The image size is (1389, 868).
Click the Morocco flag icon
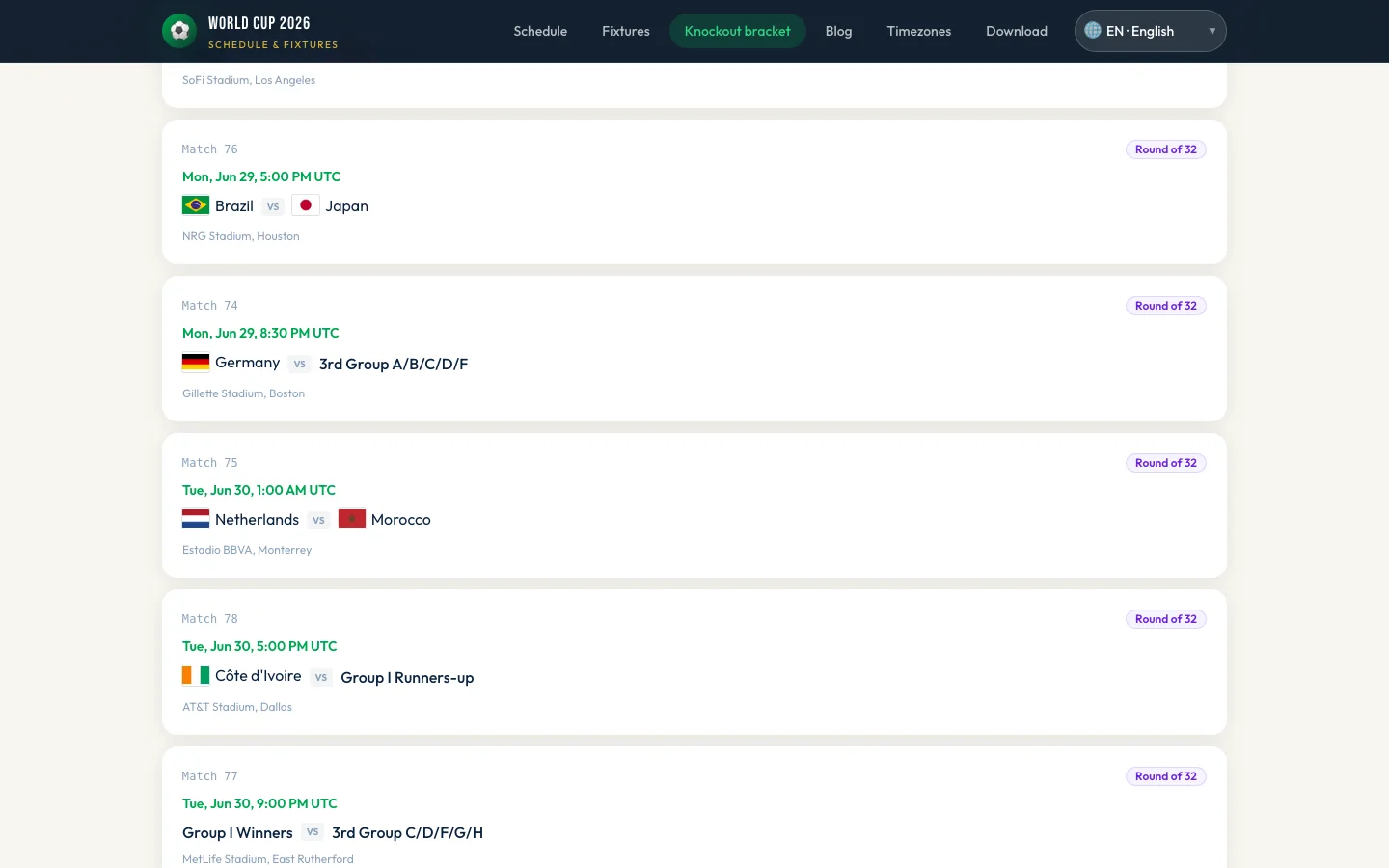coord(352,519)
